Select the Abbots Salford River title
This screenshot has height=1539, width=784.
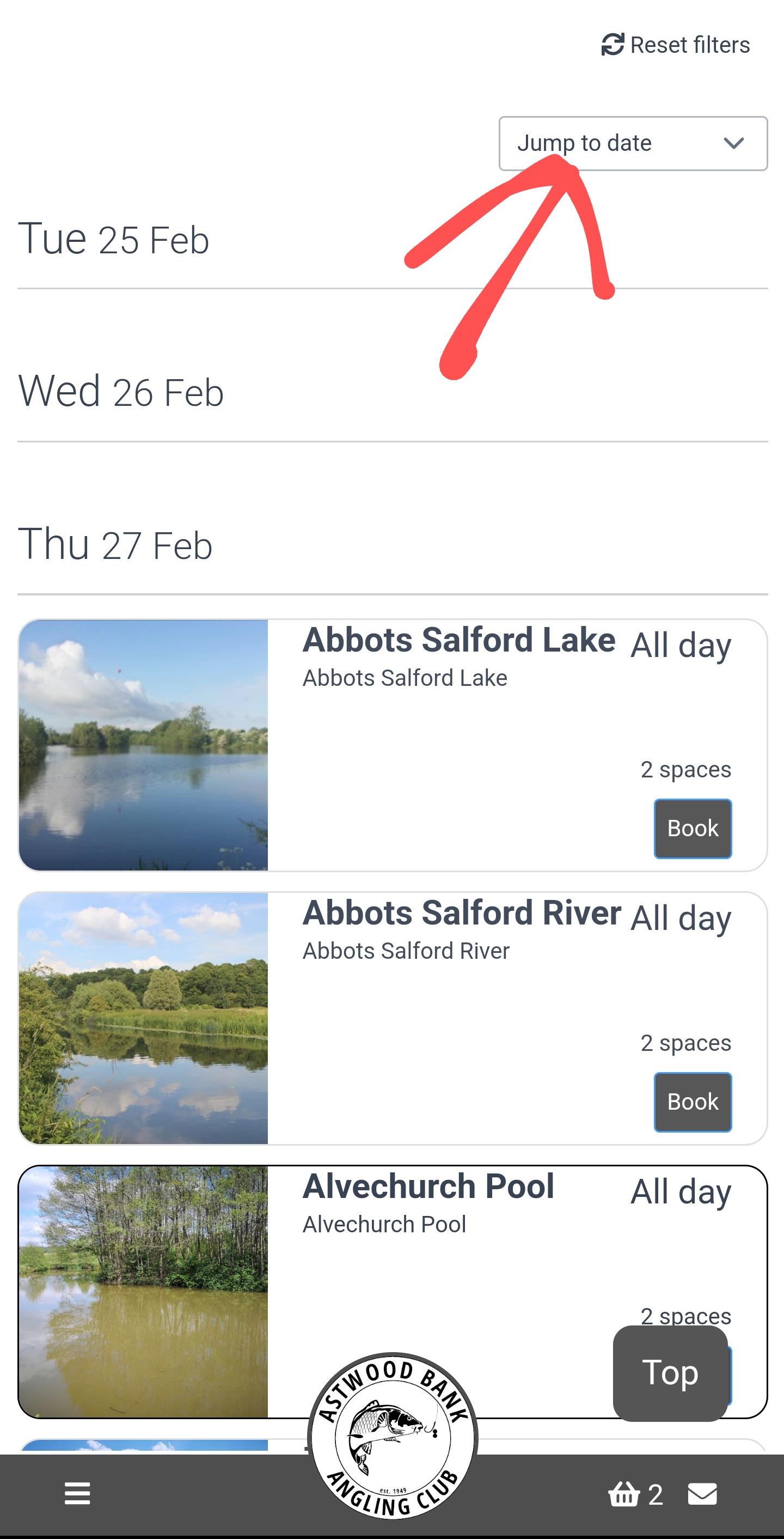(x=462, y=913)
